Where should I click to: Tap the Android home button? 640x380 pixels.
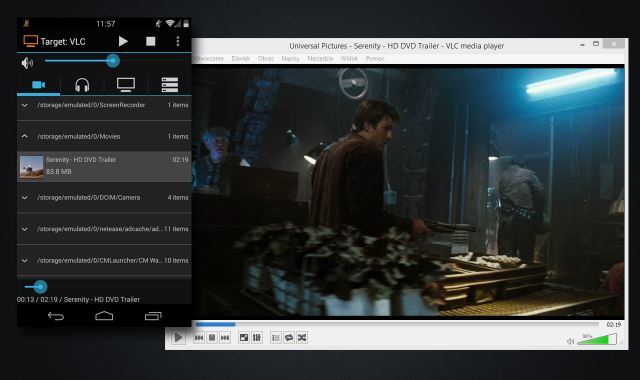pos(104,316)
